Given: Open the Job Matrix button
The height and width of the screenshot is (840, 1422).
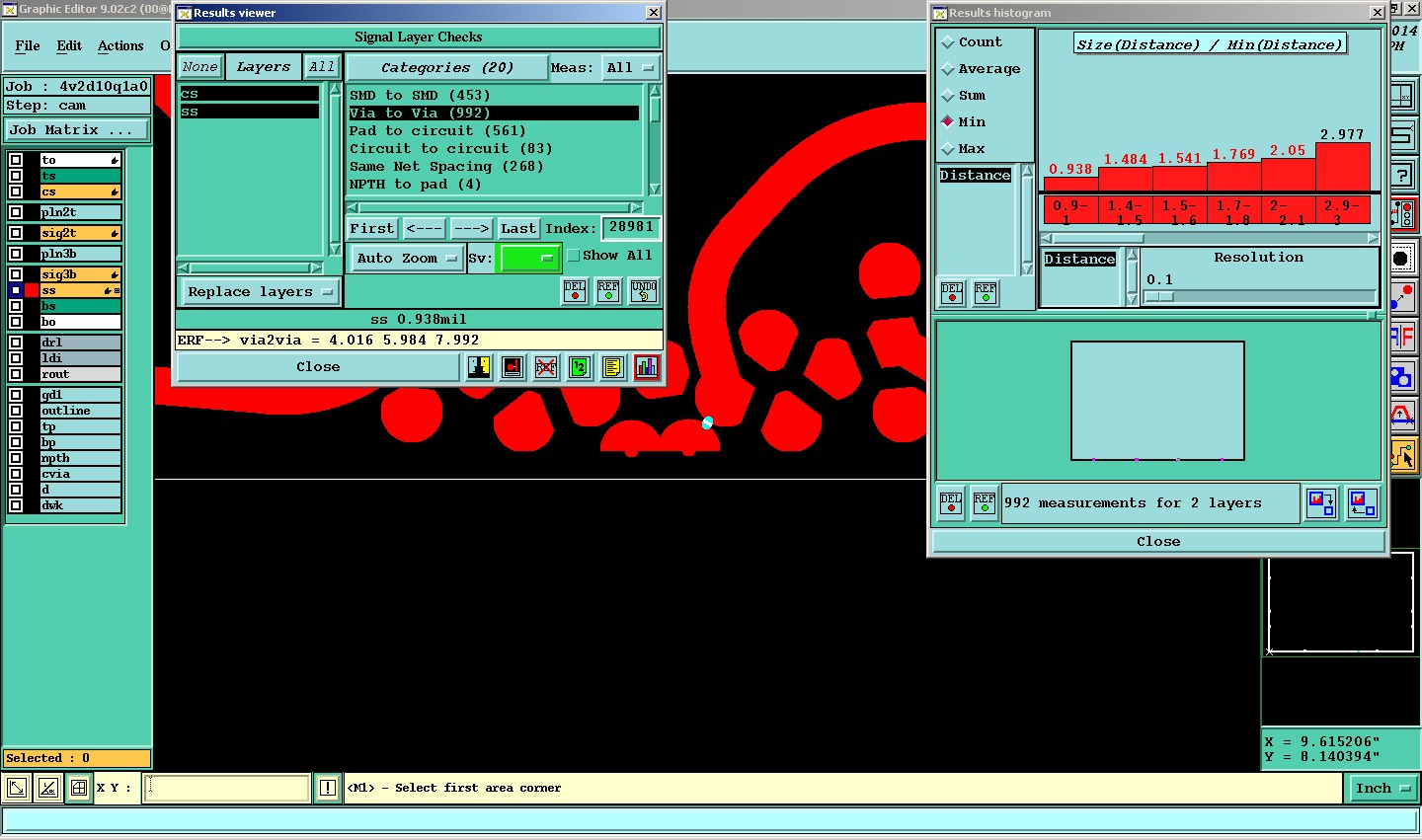Looking at the screenshot, I should 77,129.
